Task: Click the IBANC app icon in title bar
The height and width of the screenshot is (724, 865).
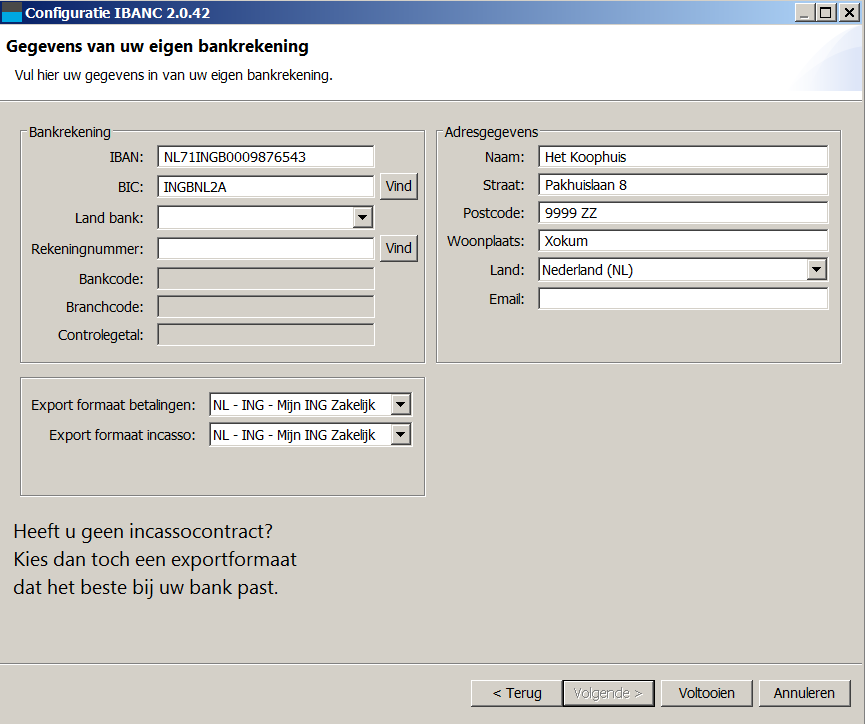Action: [12, 12]
